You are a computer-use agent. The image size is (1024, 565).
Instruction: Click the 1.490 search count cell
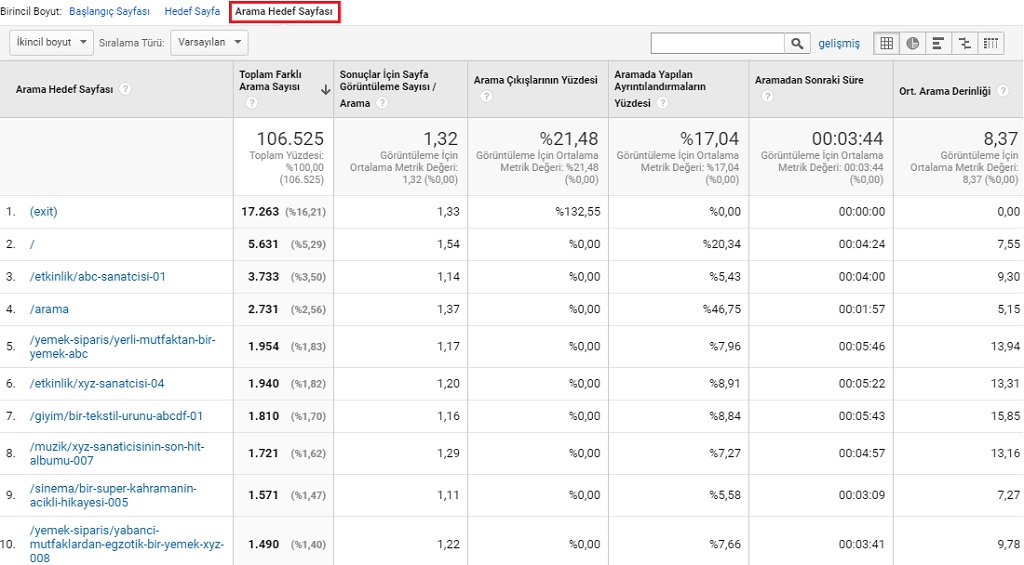(263, 544)
